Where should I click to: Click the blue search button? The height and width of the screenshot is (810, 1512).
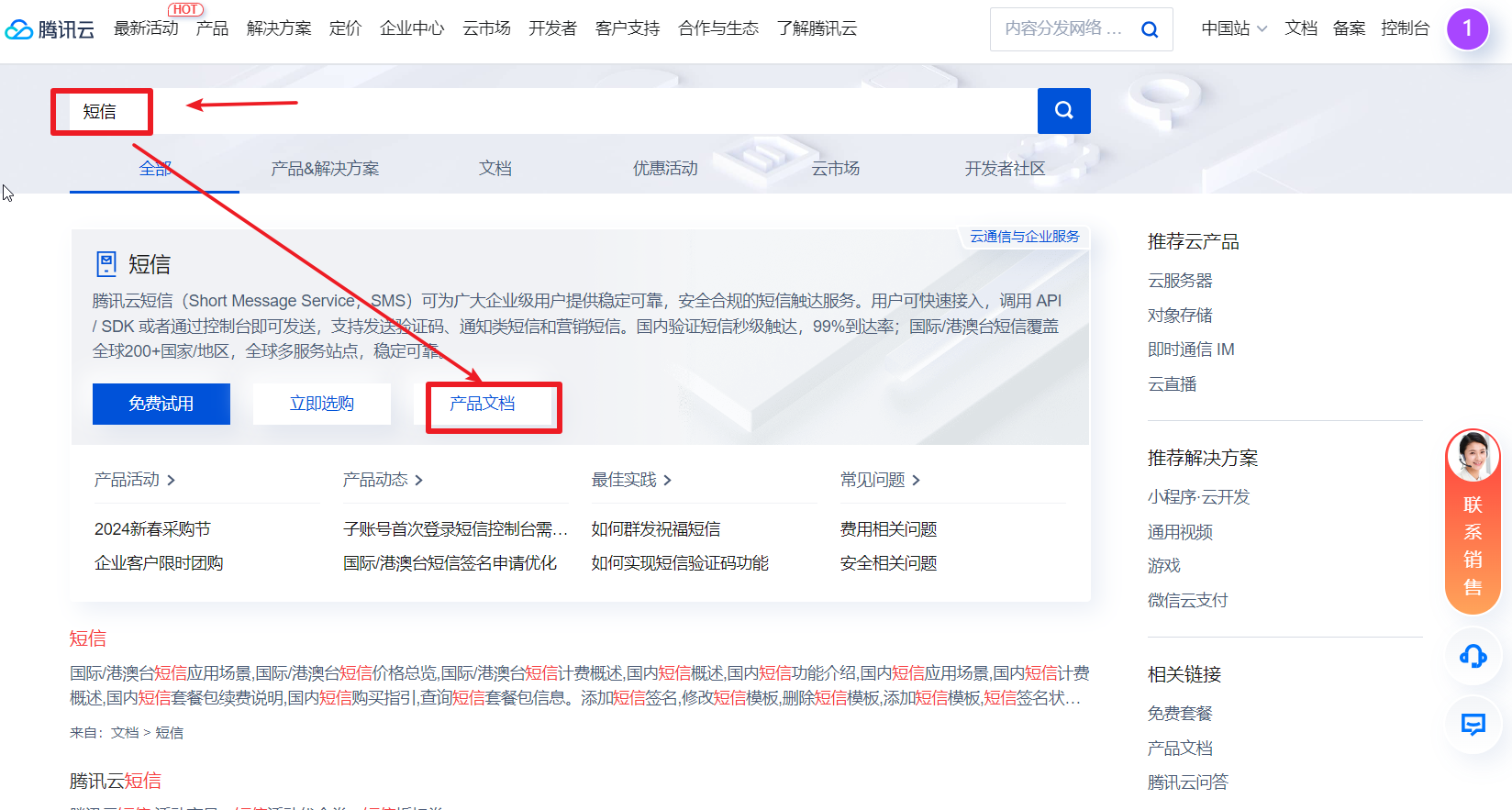[1064, 111]
